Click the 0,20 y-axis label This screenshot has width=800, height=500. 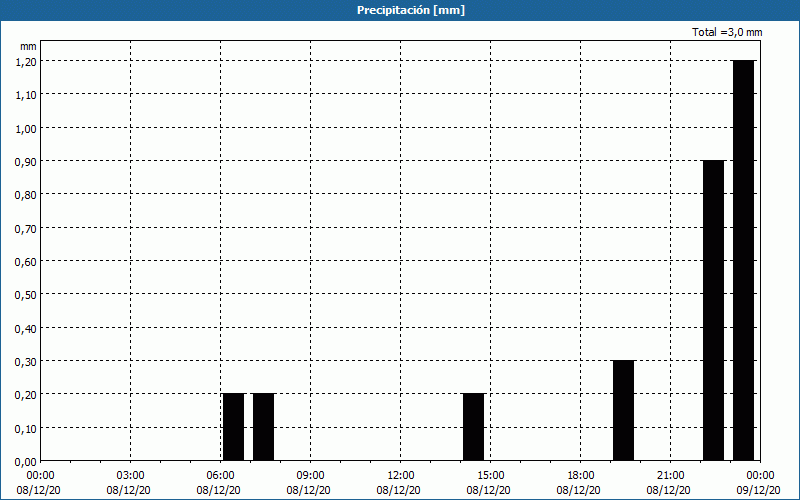26,395
